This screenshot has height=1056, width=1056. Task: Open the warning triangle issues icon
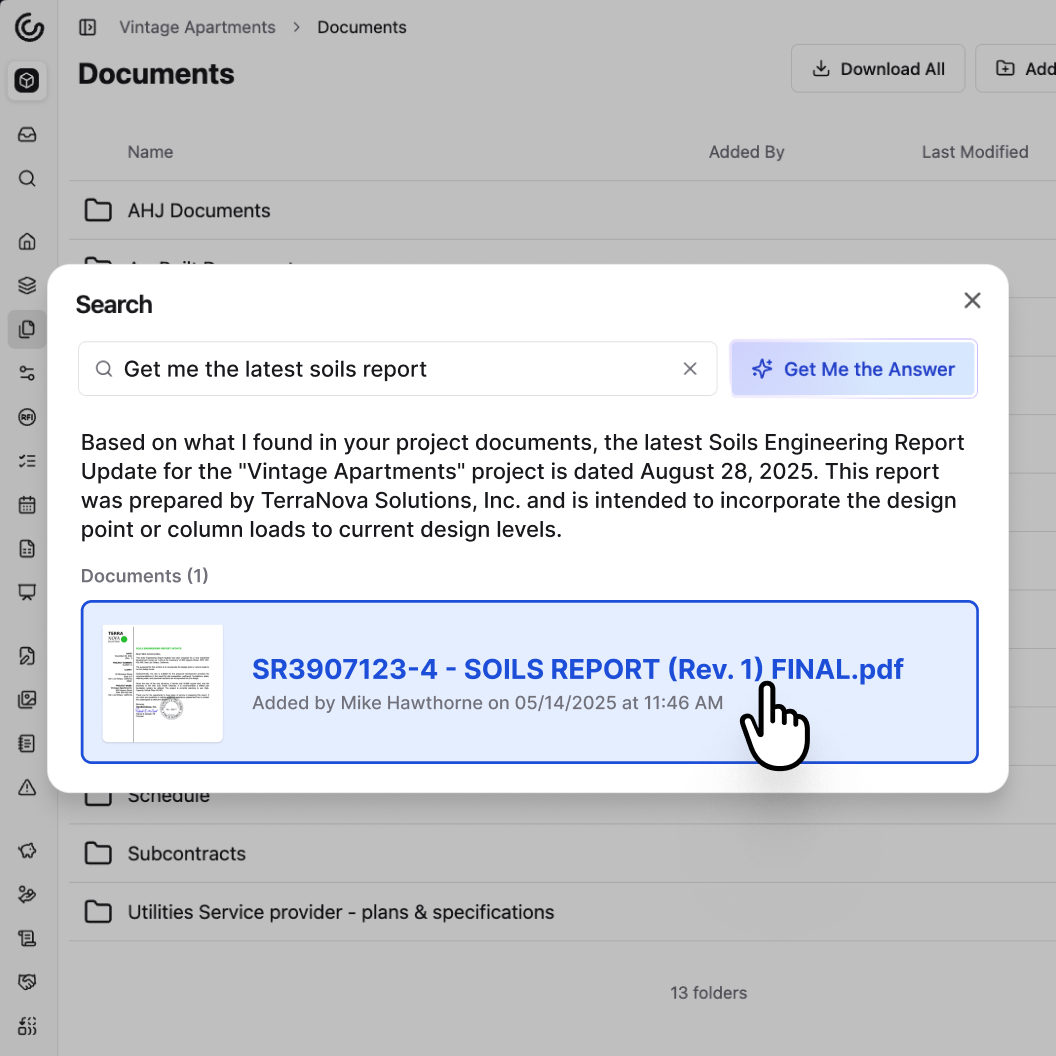[x=27, y=787]
